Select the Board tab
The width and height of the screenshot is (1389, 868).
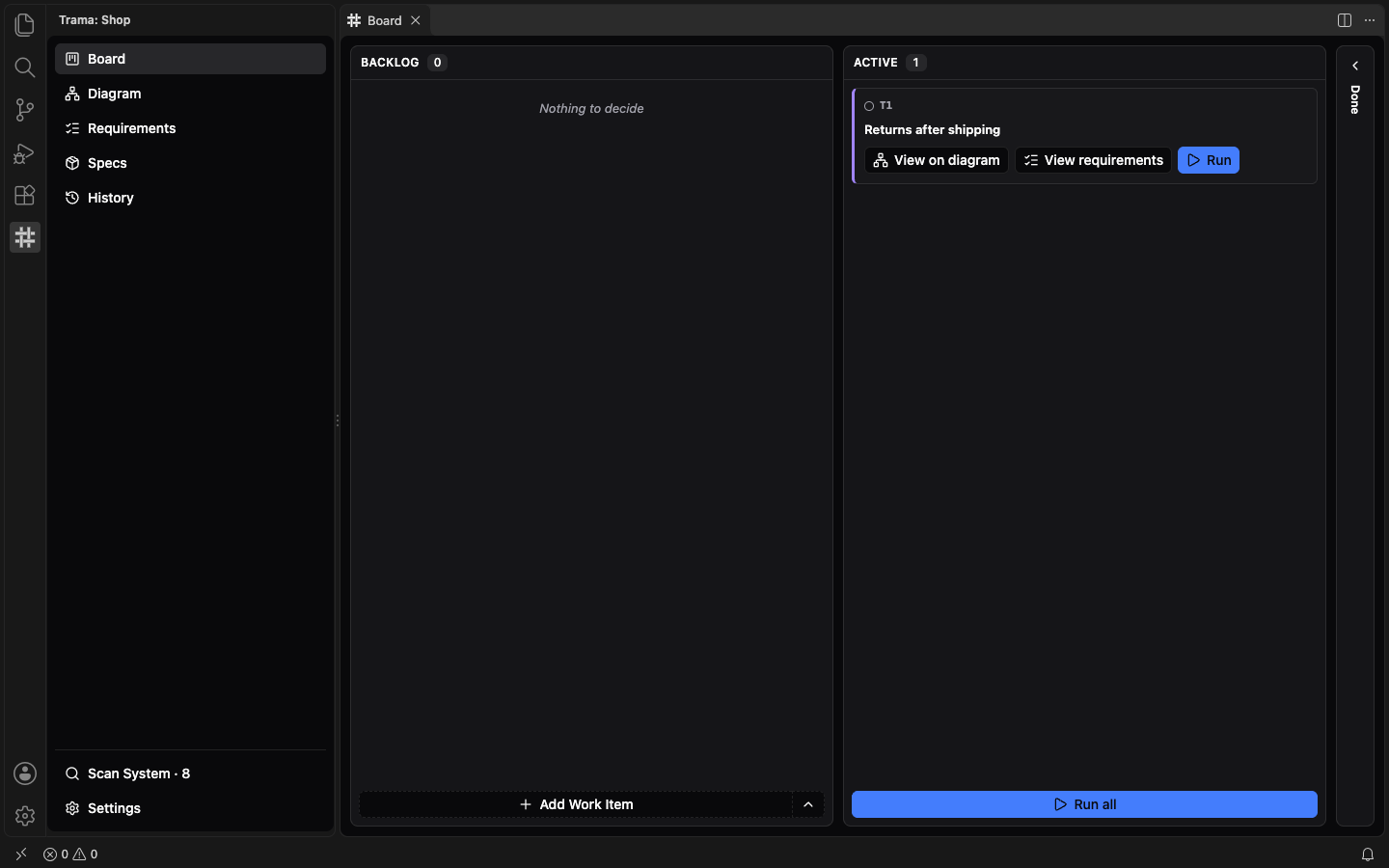[x=385, y=20]
